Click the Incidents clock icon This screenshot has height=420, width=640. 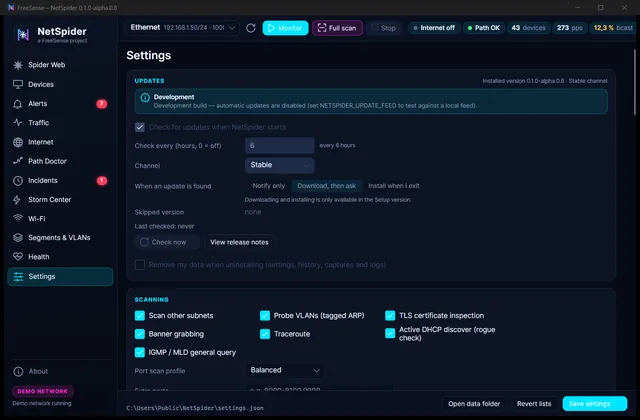coord(18,180)
